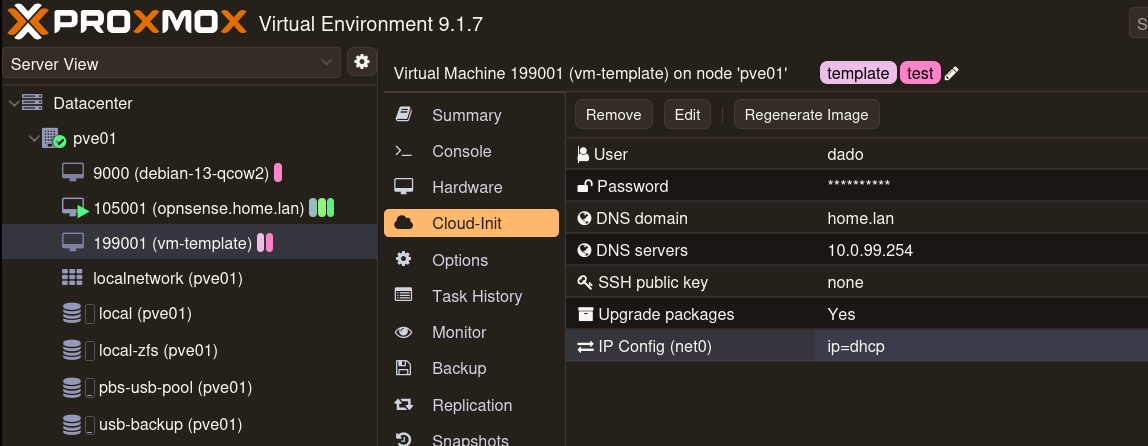1148x446 pixels.
Task: Click the Options gear icon
Action: [403, 259]
